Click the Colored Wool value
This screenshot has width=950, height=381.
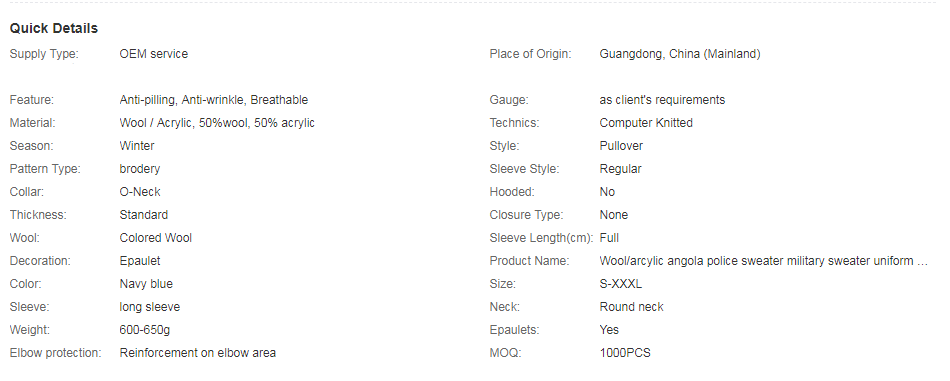click(x=156, y=238)
